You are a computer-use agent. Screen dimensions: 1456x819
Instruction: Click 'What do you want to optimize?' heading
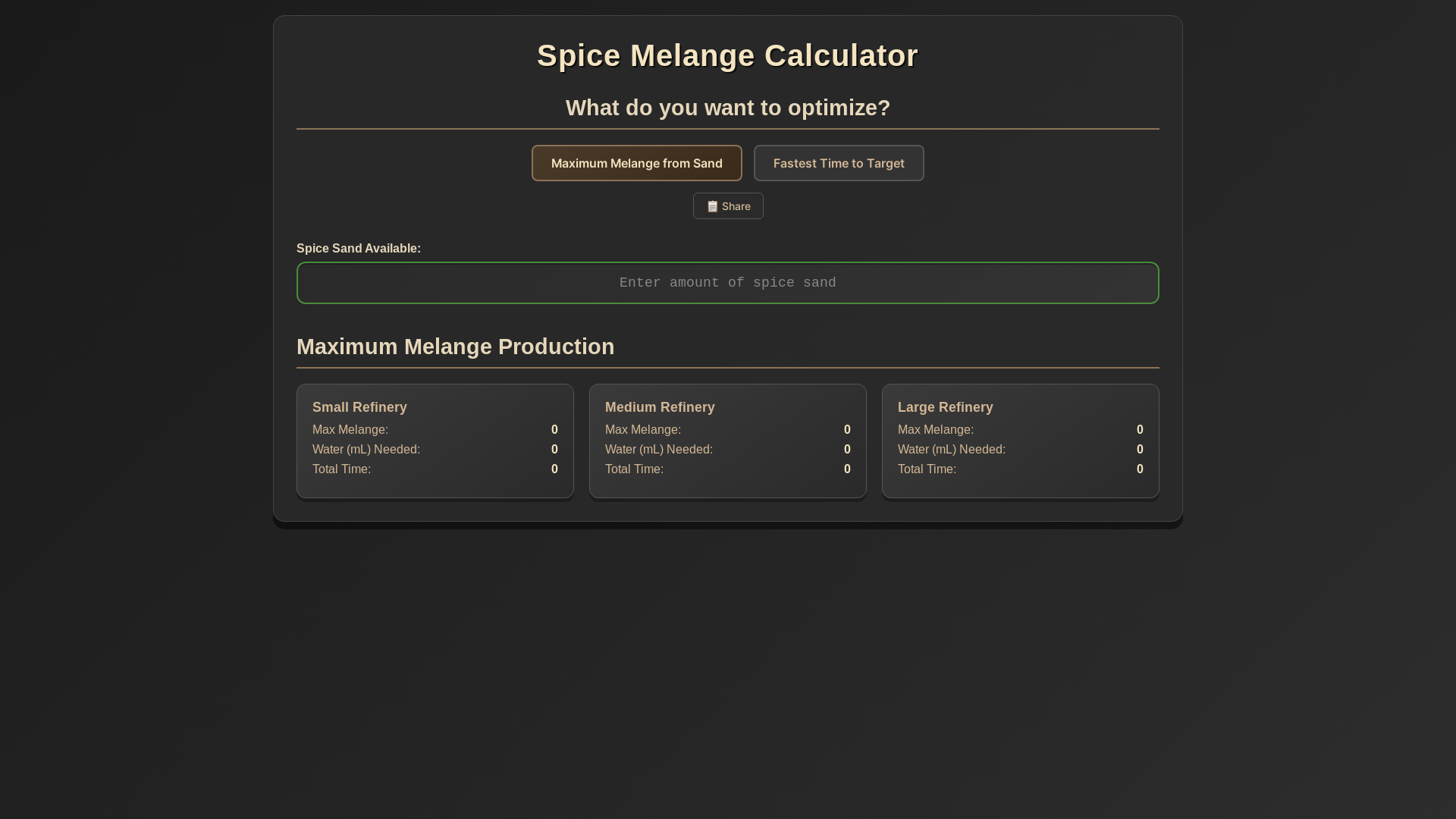pyautogui.click(x=728, y=108)
